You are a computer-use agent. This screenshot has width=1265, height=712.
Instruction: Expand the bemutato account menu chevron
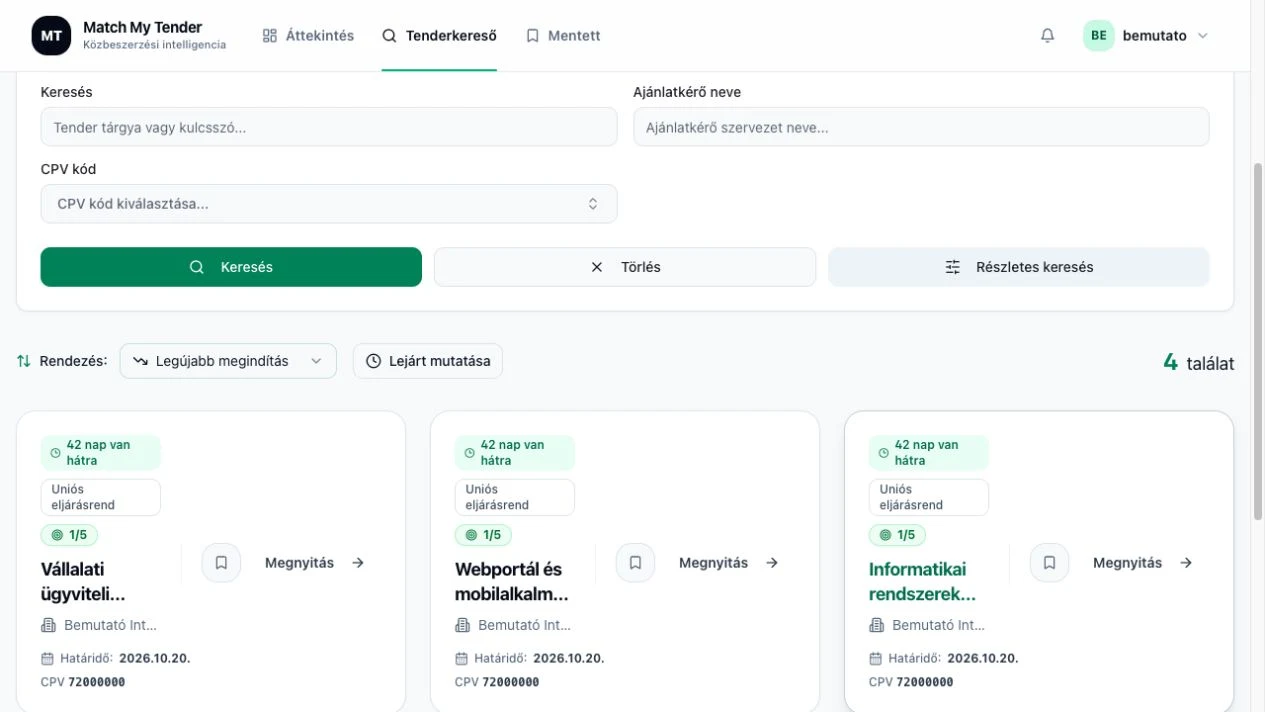1203,36
